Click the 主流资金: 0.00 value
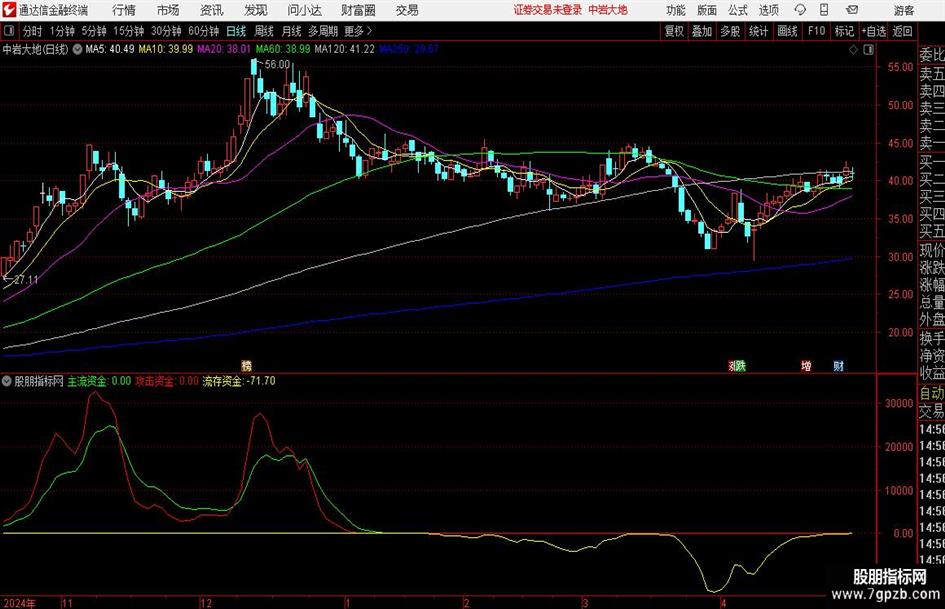Screen dimensions: 945x609 pos(99,381)
